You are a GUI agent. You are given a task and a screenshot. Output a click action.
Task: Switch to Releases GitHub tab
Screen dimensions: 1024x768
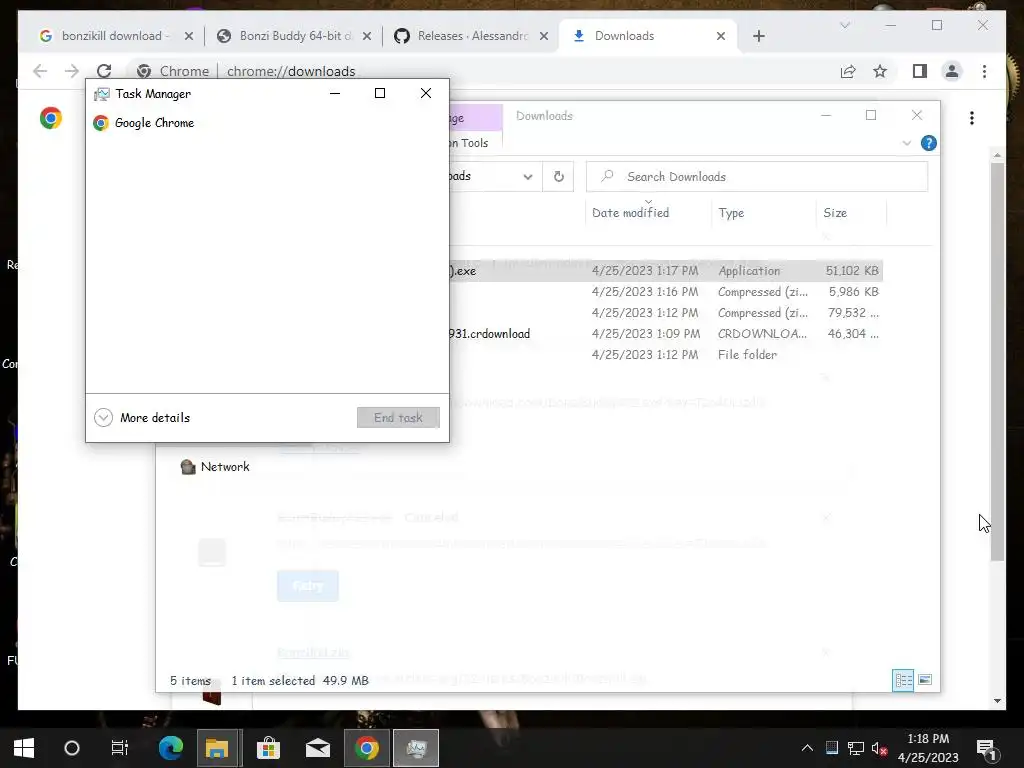point(472,36)
